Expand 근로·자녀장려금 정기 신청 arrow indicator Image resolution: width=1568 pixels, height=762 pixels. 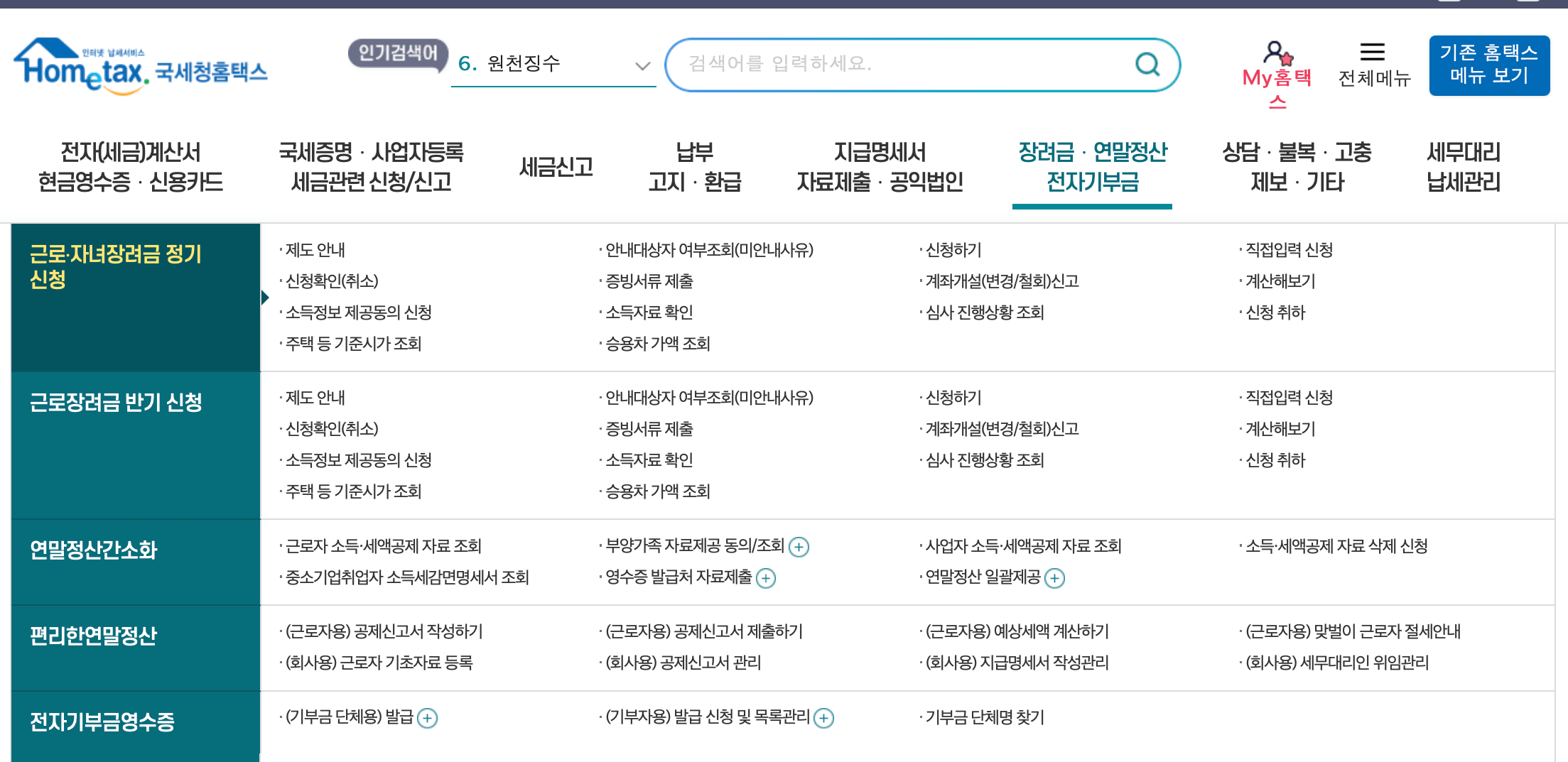(x=266, y=295)
